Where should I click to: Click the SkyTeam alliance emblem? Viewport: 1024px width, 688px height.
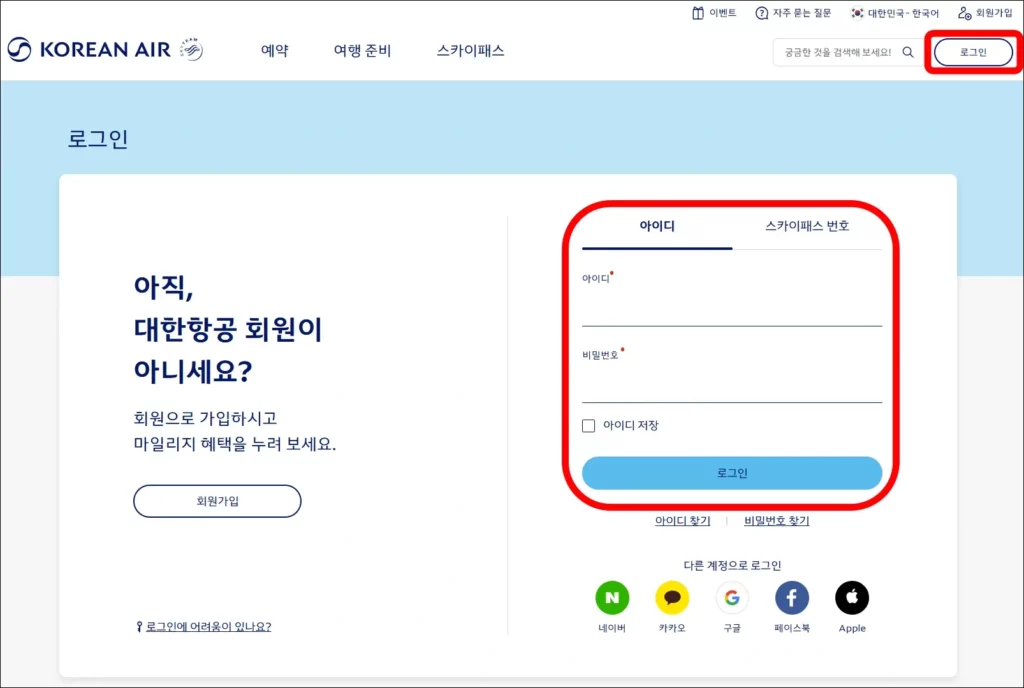click(x=191, y=49)
